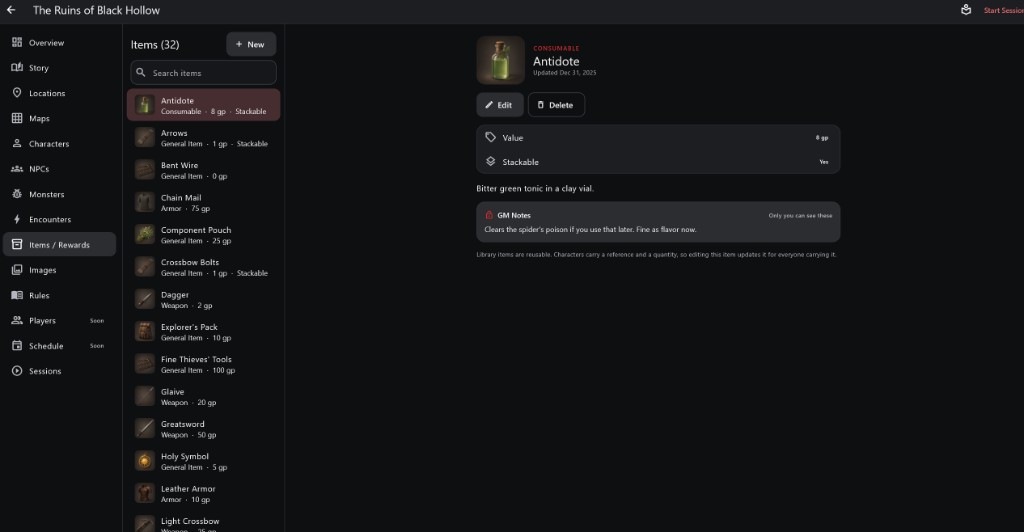Viewport: 1024px width, 532px height.
Task: Open the Characters section
Action: [59, 144]
